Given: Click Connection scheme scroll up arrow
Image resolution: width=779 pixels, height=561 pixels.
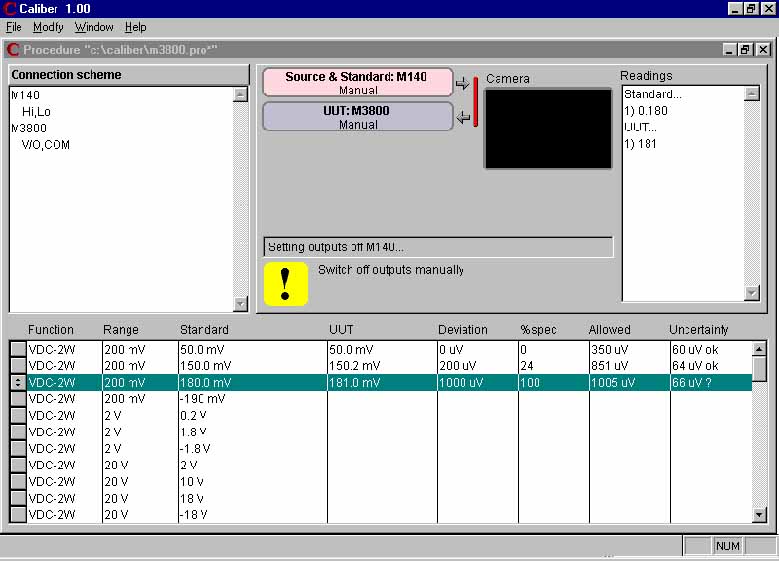Looking at the screenshot, I should coord(240,94).
